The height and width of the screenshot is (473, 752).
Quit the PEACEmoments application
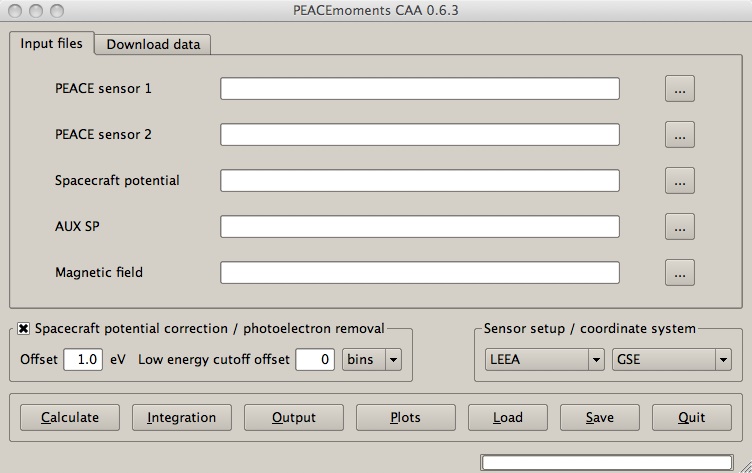pyautogui.click(x=692, y=417)
